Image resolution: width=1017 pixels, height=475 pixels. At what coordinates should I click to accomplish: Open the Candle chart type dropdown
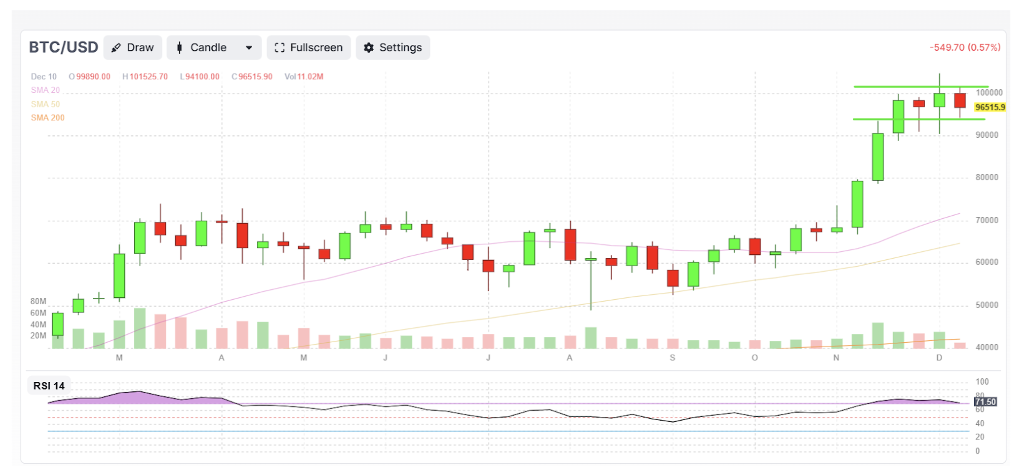(214, 47)
